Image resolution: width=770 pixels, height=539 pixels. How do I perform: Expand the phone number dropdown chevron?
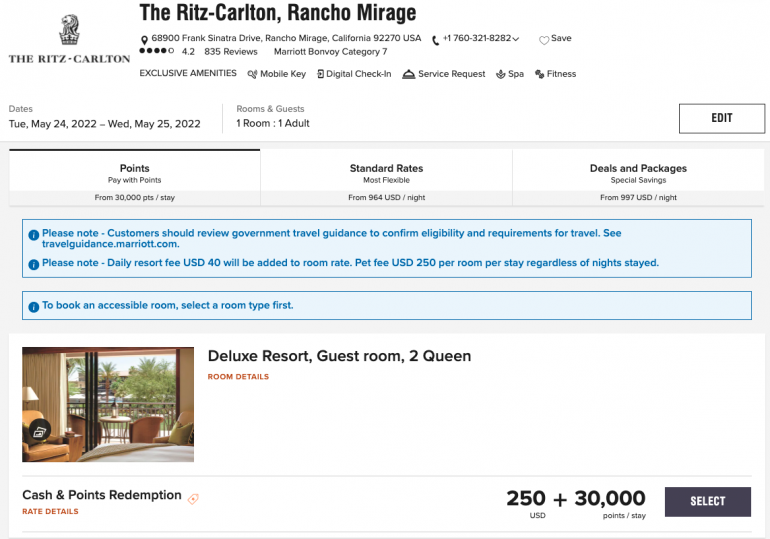[516, 39]
